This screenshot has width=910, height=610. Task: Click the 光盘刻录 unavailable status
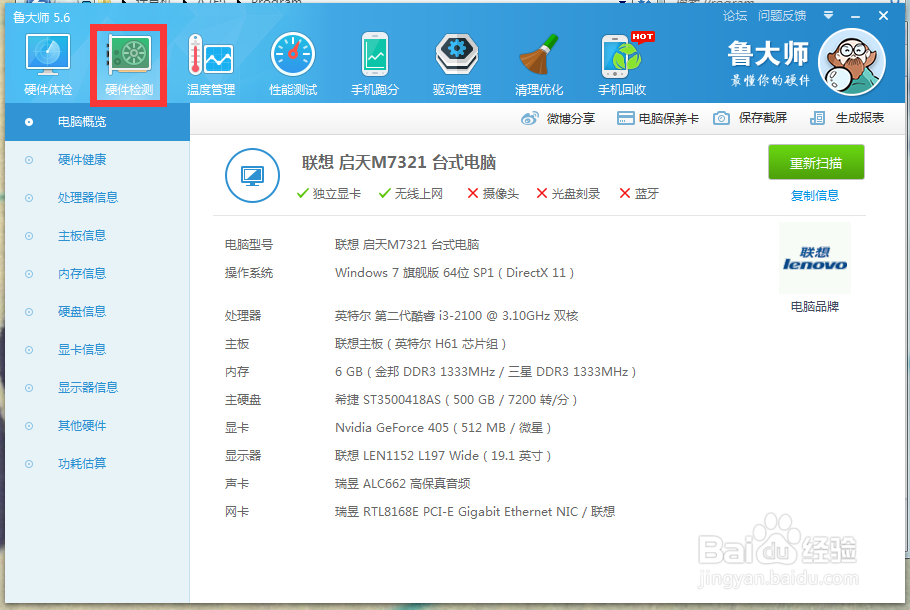pyautogui.click(x=568, y=194)
